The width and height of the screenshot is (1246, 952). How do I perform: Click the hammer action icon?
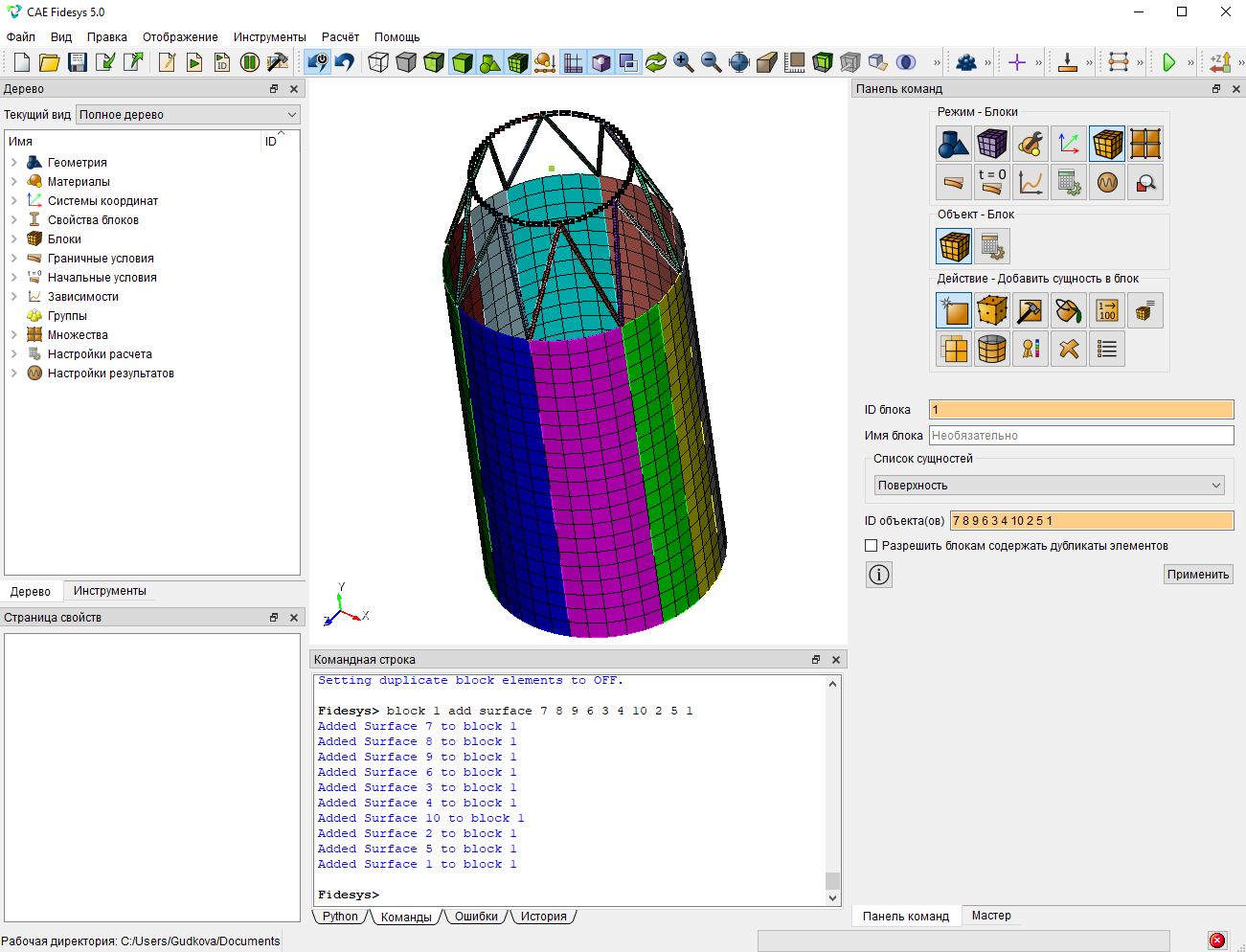pos(1031,310)
